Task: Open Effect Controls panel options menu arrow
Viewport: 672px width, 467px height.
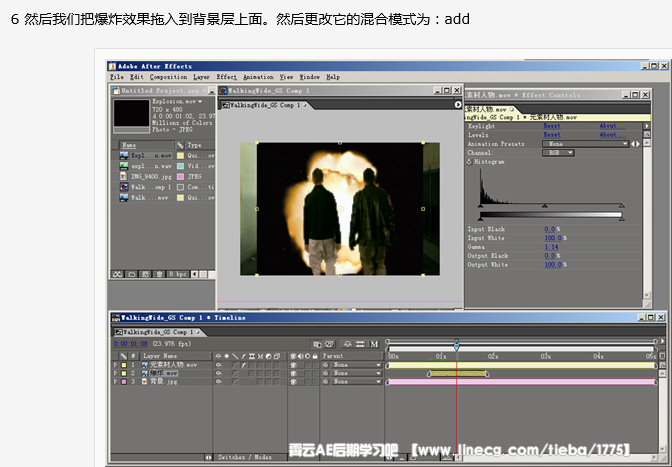Action: 647,126
